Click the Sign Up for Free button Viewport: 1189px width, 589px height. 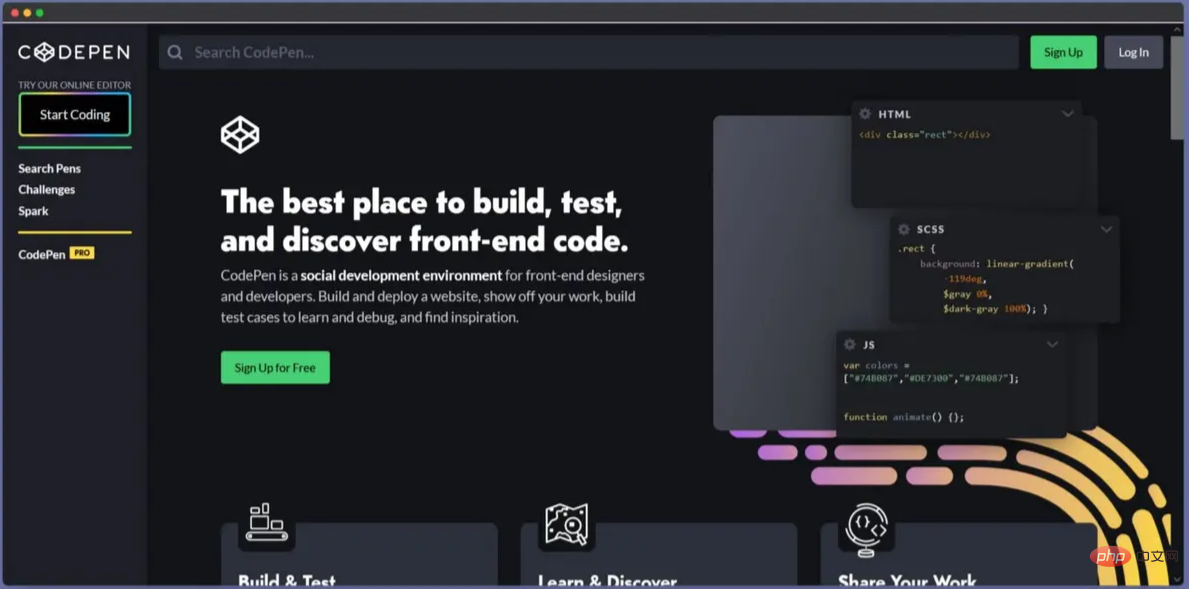click(275, 367)
